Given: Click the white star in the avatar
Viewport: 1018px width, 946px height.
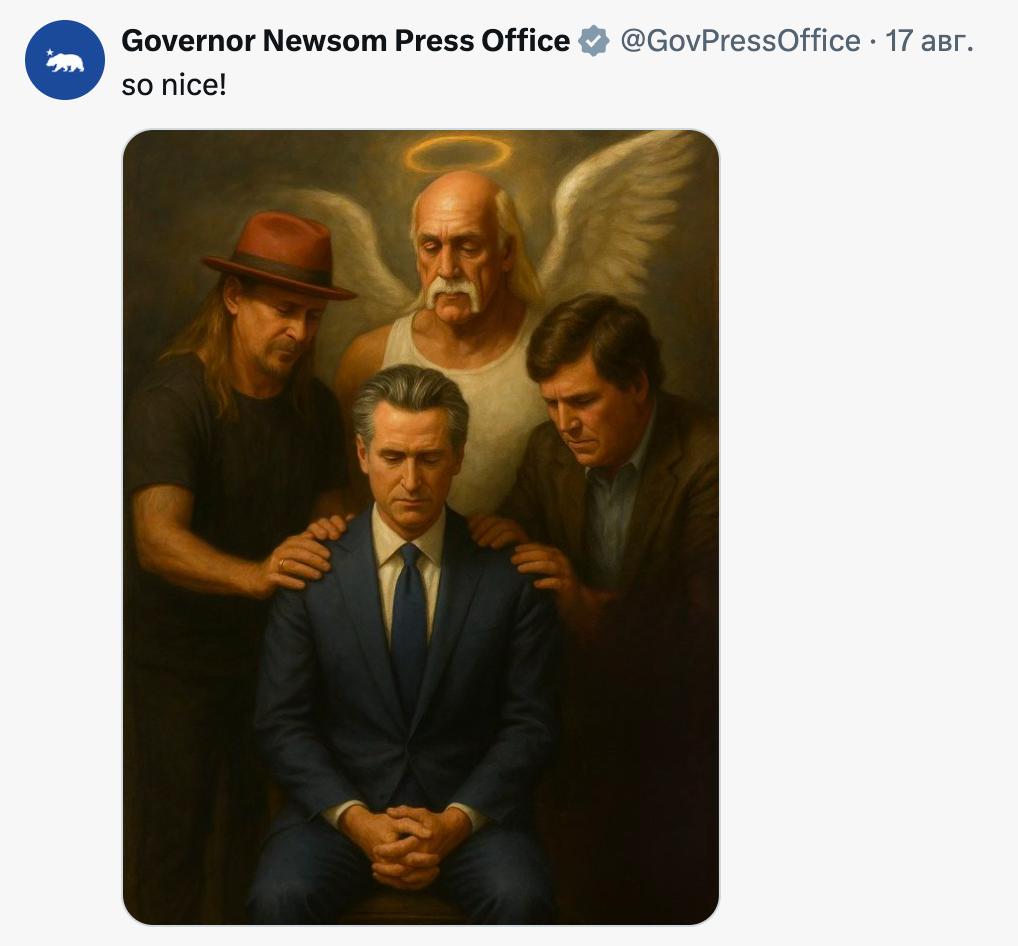Looking at the screenshot, I should (51, 53).
